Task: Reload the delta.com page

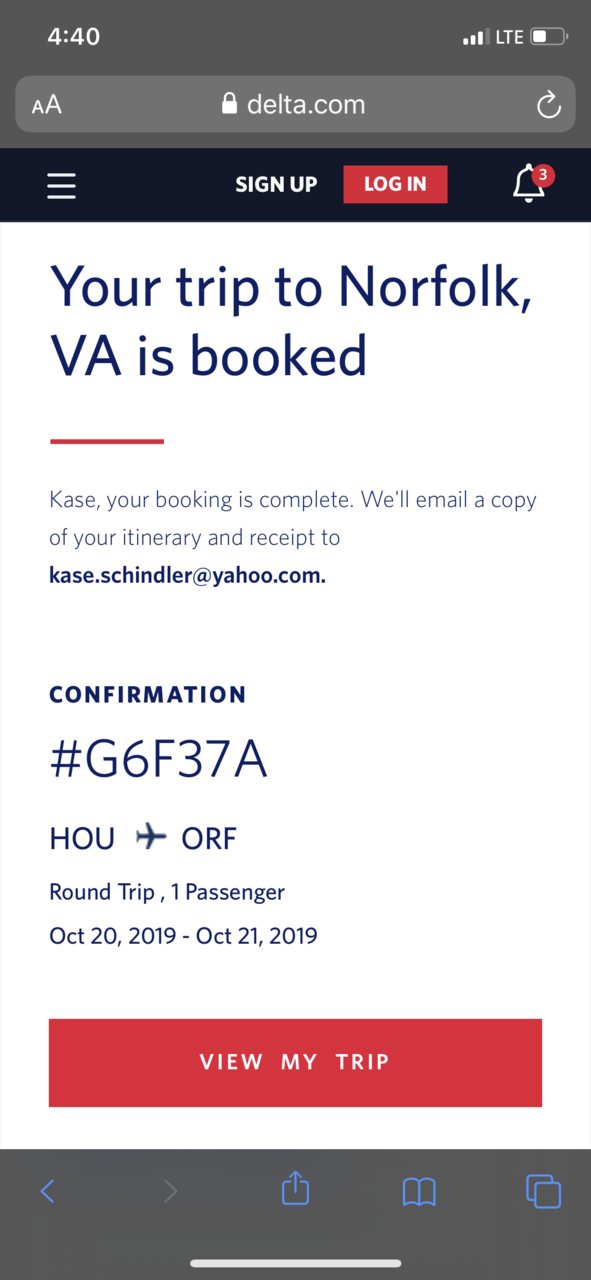Action: (548, 105)
